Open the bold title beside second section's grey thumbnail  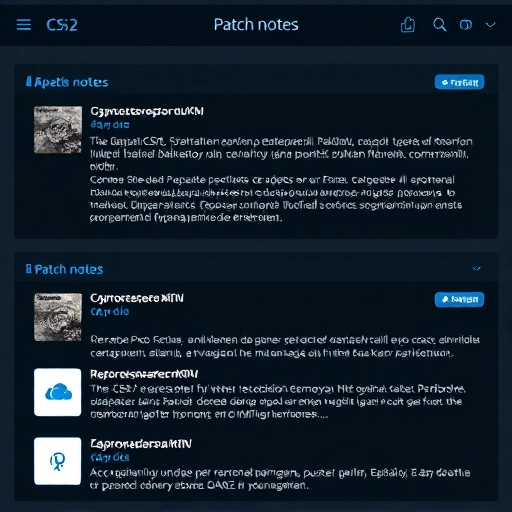137,298
